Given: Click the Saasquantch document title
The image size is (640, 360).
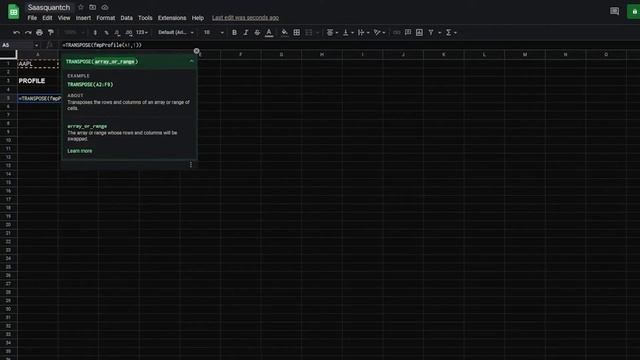Looking at the screenshot, I should point(49,7).
